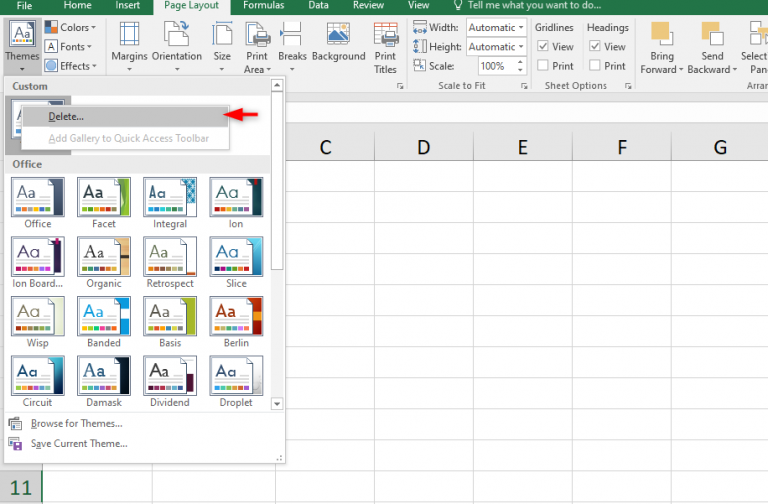Apply the Droplet theme

coord(236,382)
